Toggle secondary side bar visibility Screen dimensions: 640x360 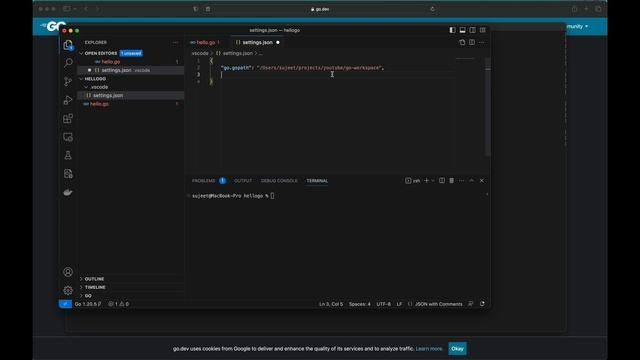coord(473,30)
